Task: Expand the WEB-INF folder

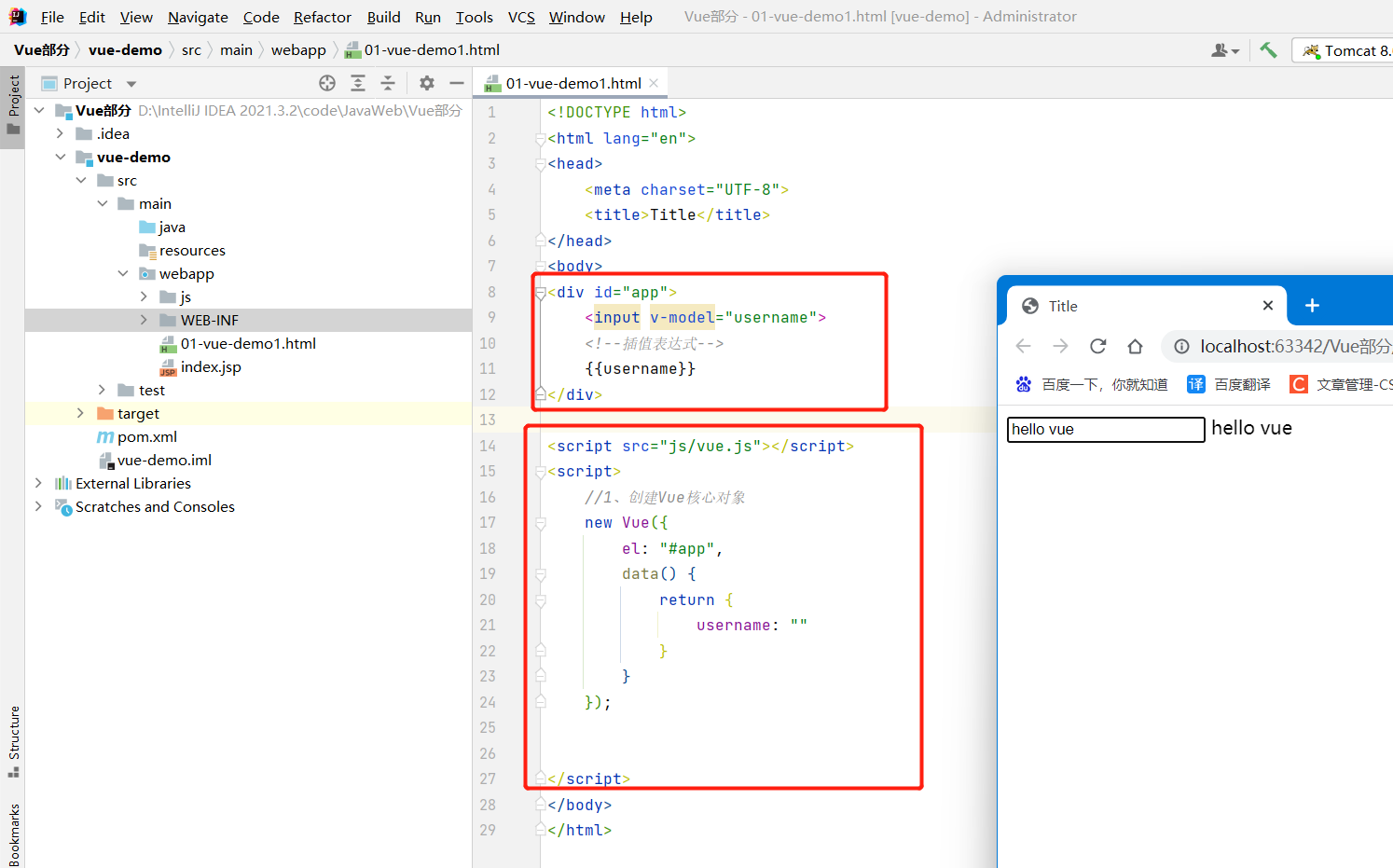Action: (x=144, y=320)
